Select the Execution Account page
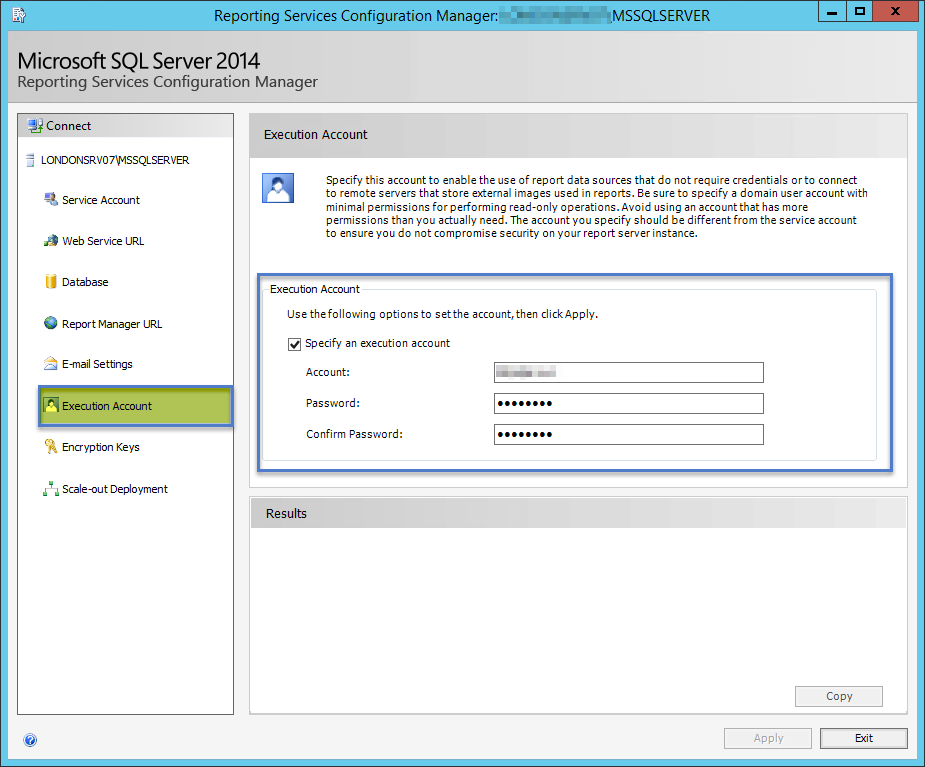Viewport: 925px width, 767px height. (x=136, y=406)
